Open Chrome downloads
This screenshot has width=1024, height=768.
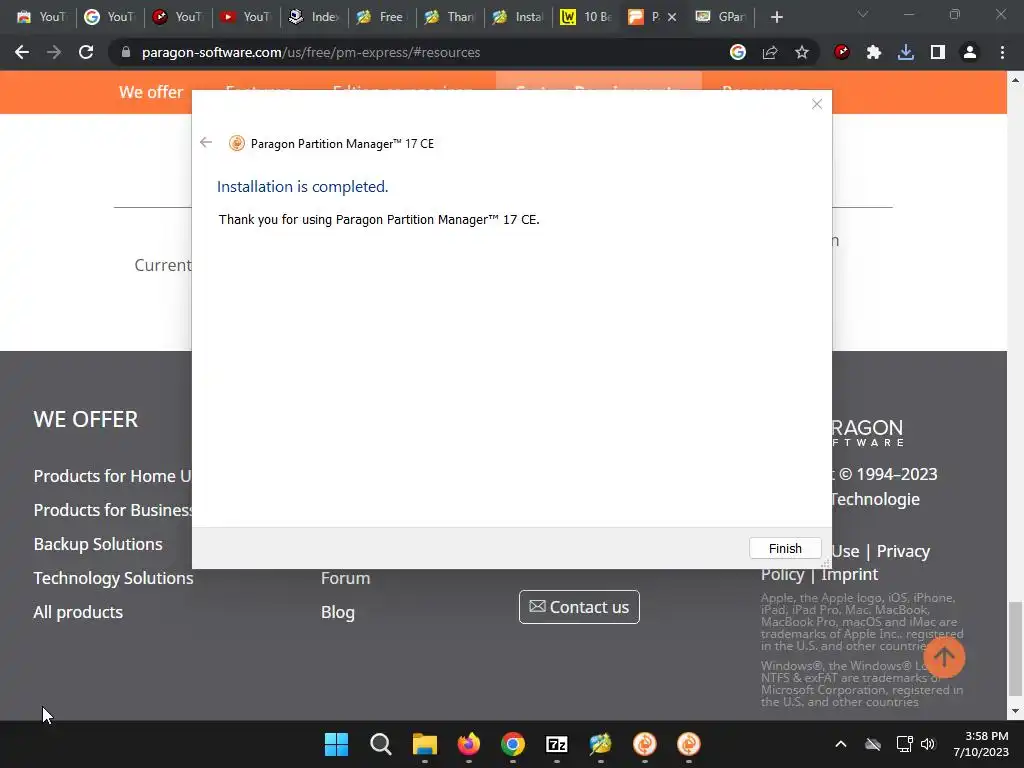click(906, 52)
